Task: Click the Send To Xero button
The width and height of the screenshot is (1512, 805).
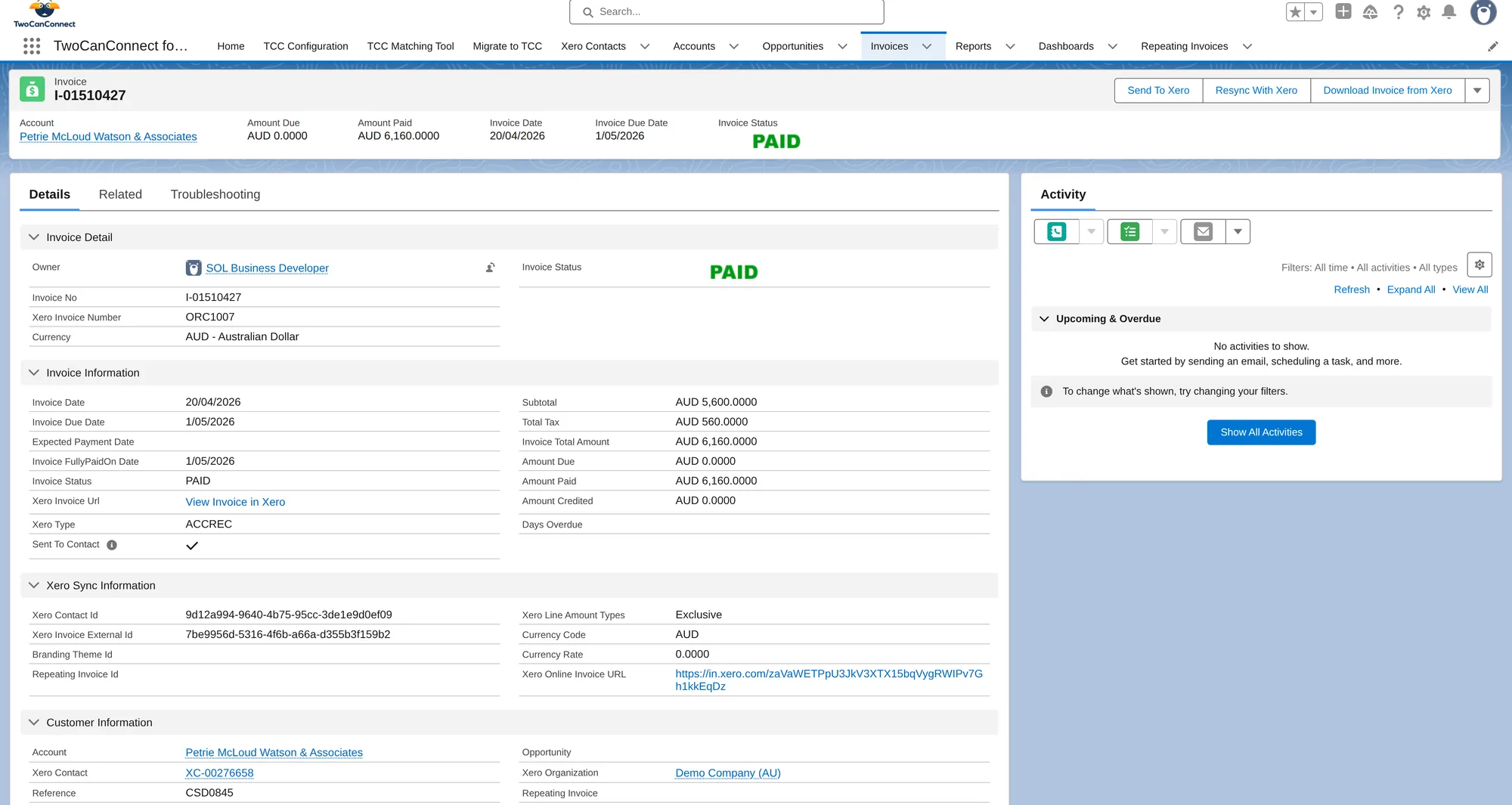Action: [1158, 90]
